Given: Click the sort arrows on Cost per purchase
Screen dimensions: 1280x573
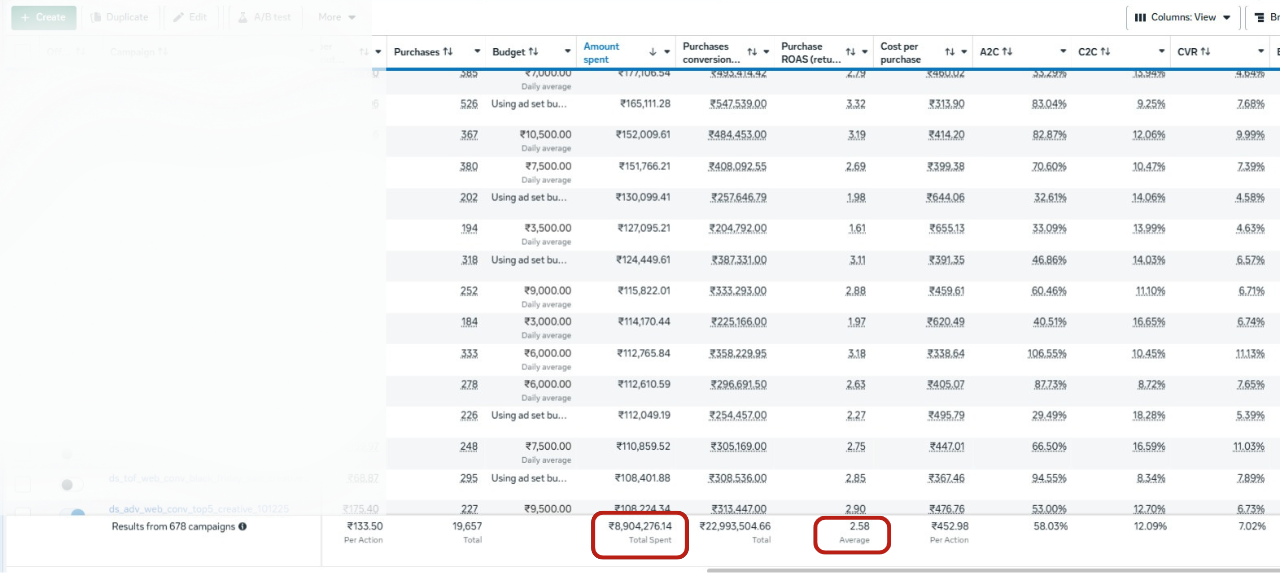Looking at the screenshot, I should point(950,52).
